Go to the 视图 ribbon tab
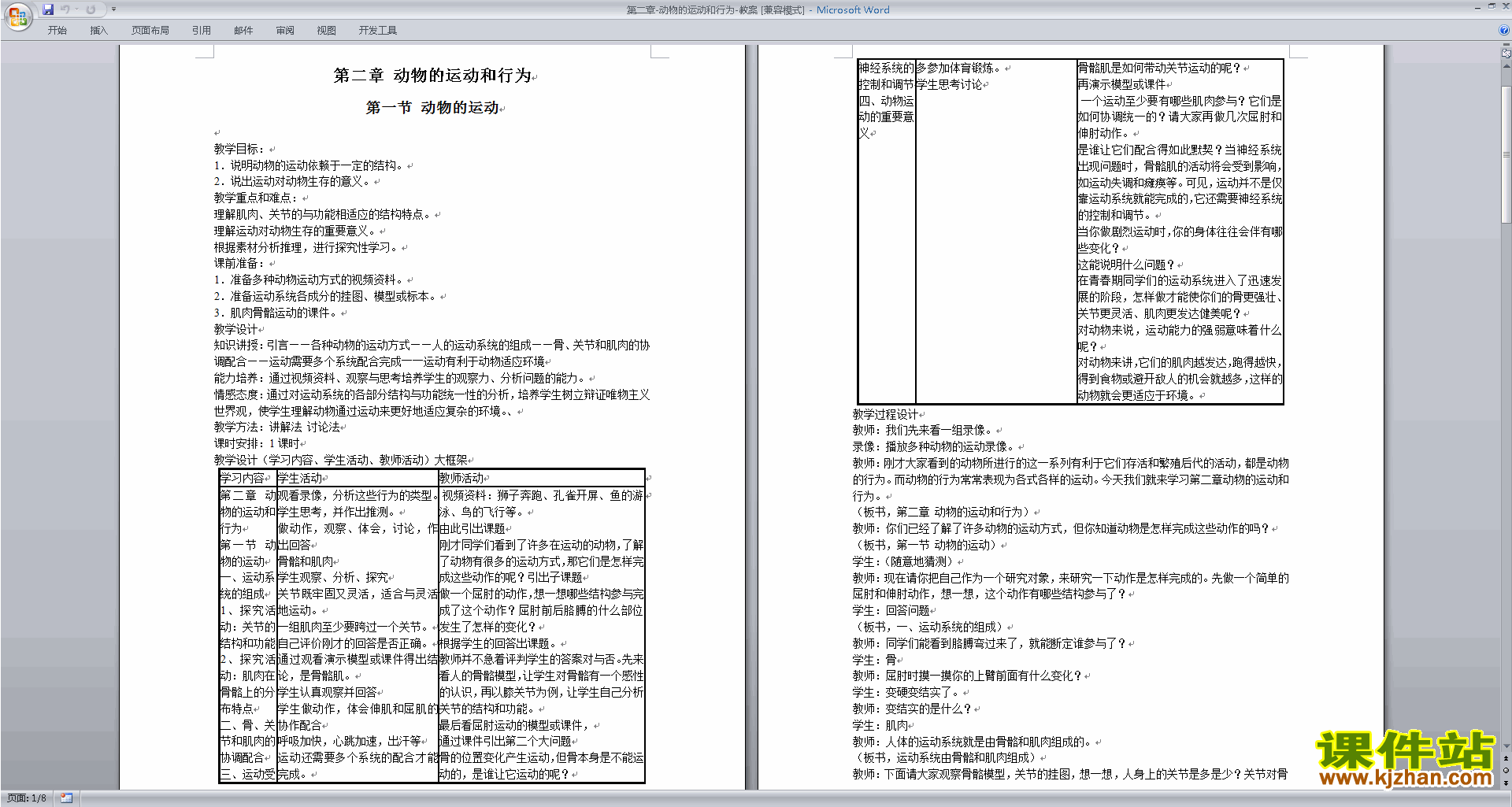Image resolution: width=1512 pixels, height=807 pixels. (x=327, y=31)
